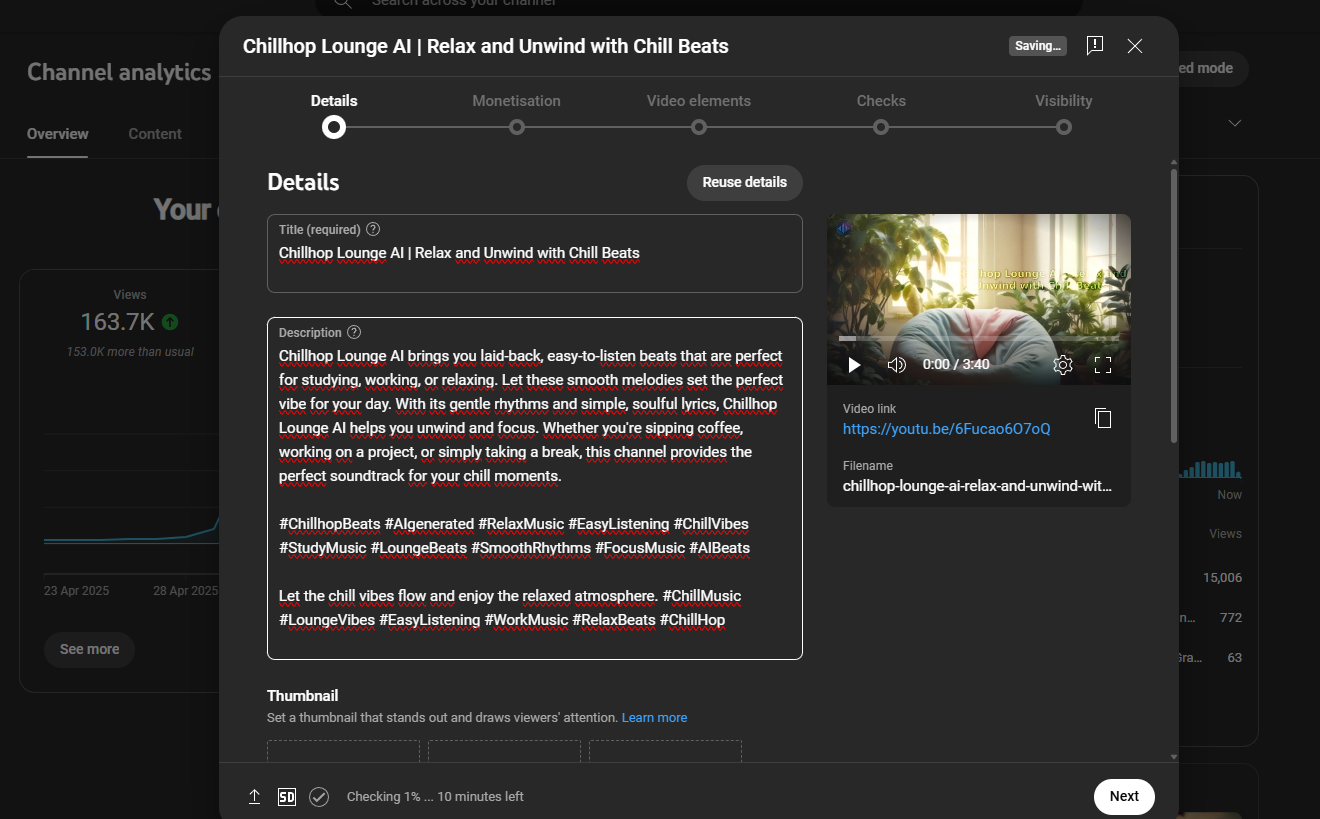
Task: Click the checks complete checkmark icon
Action: tap(319, 797)
